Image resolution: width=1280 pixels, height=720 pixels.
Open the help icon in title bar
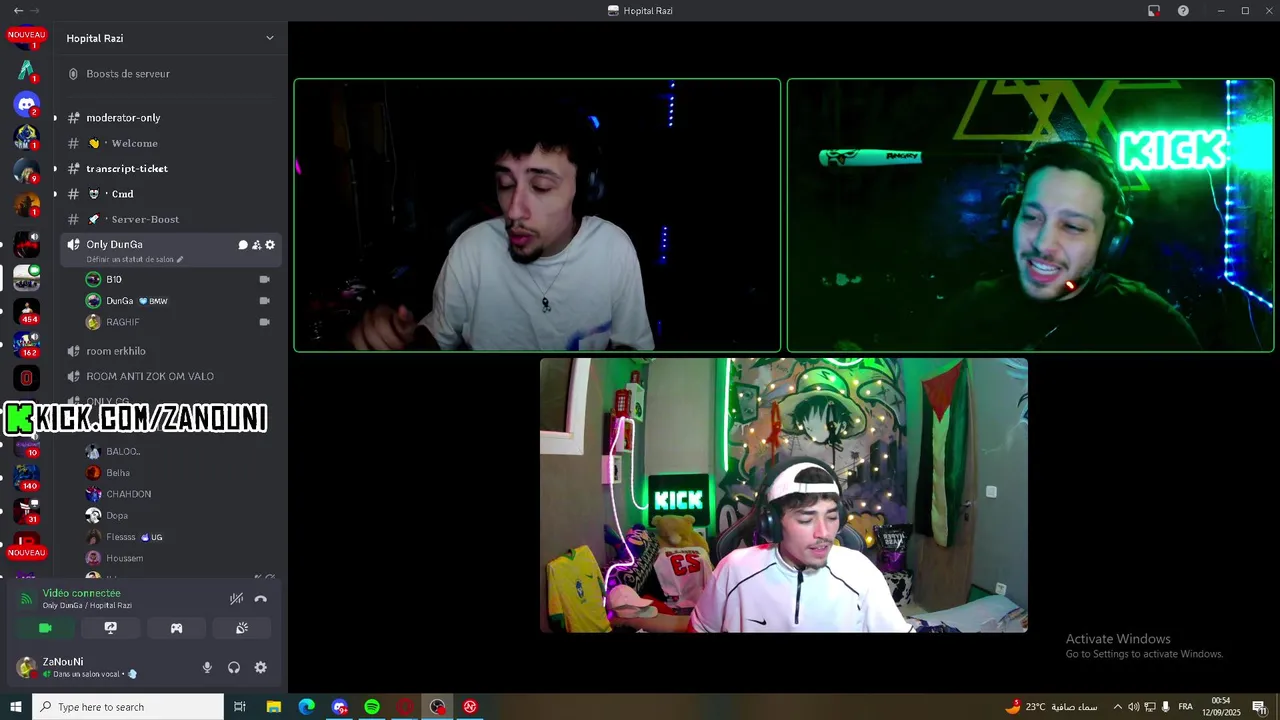1183,11
